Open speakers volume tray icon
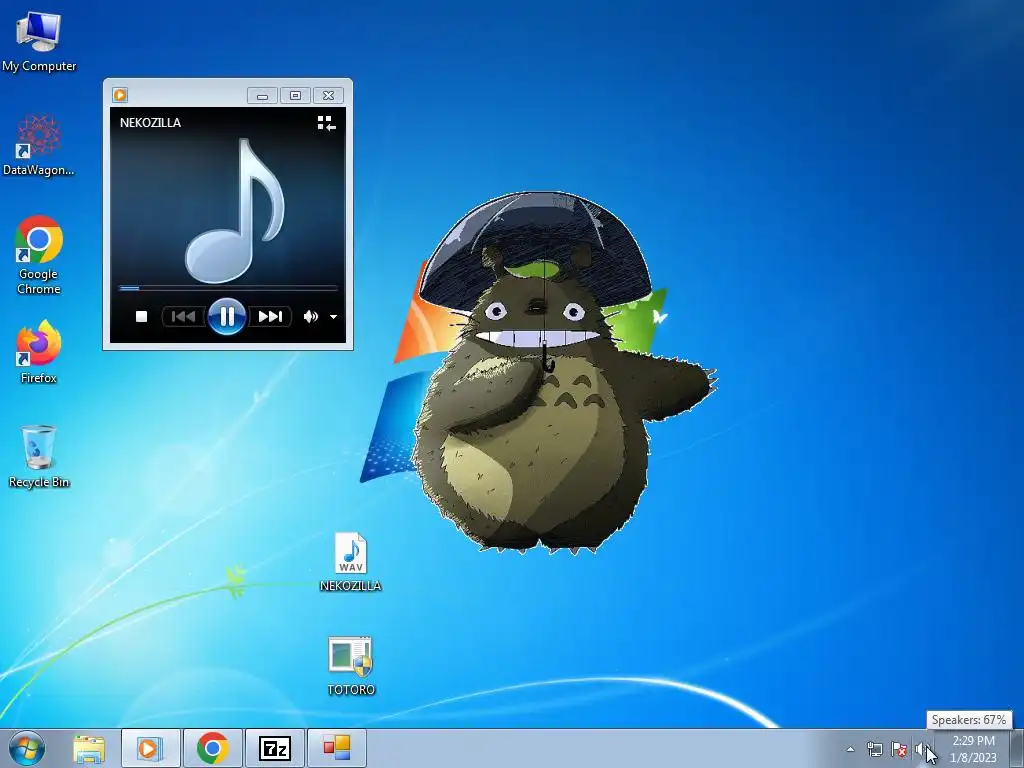This screenshot has width=1024, height=768. (x=922, y=749)
